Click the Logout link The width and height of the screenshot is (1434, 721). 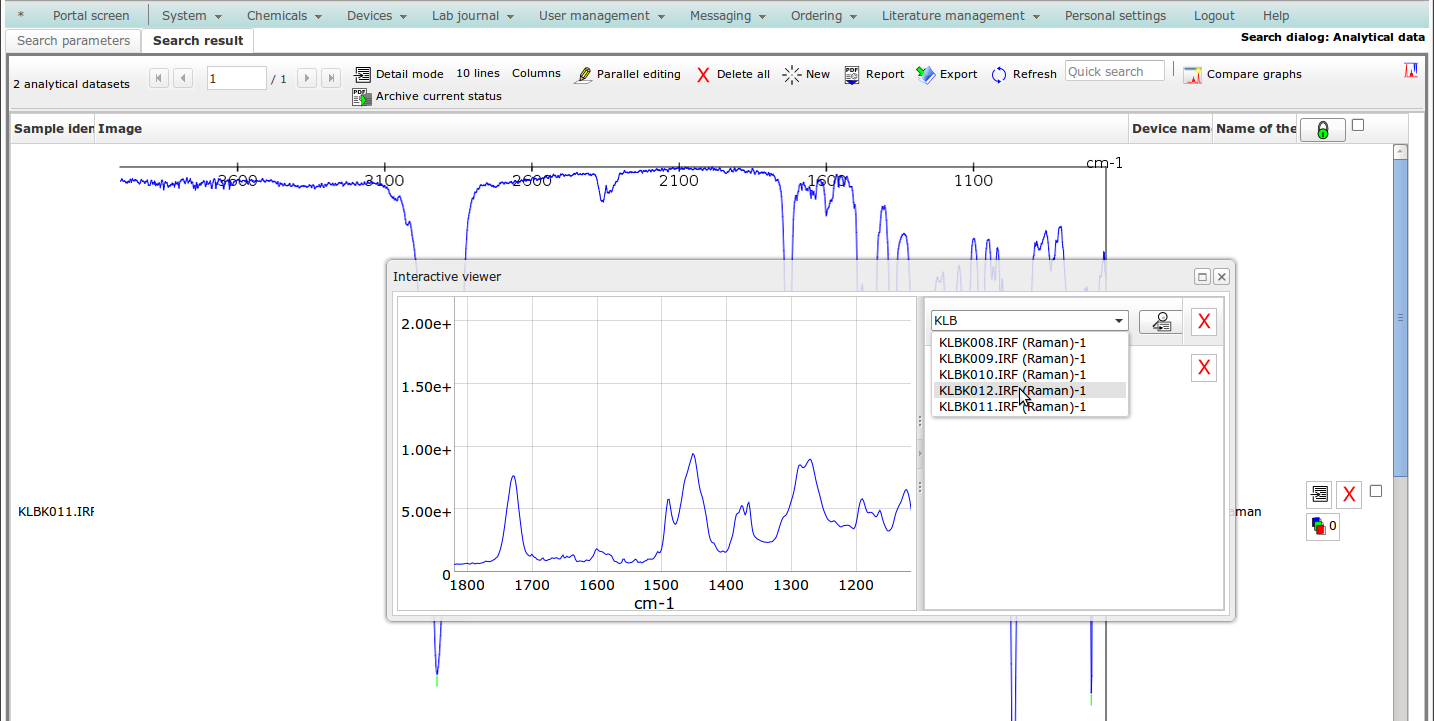(1214, 15)
